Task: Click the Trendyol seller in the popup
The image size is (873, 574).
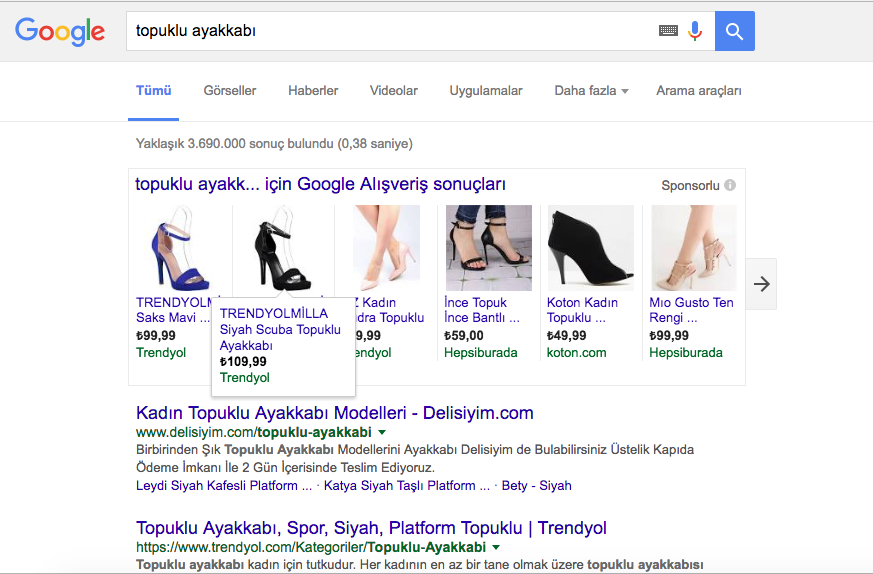Action: (244, 377)
